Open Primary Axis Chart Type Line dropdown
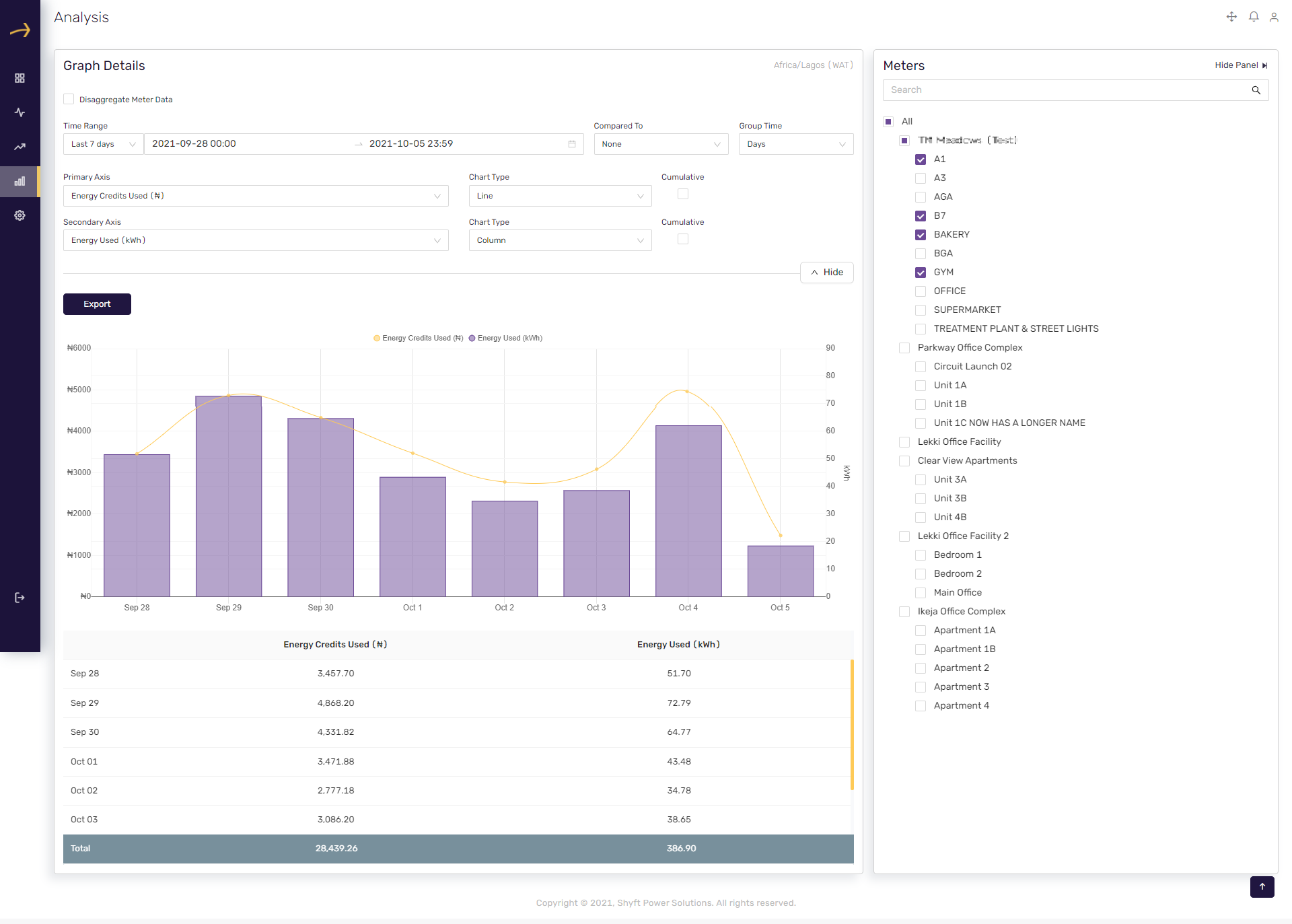1292x924 pixels. point(560,196)
